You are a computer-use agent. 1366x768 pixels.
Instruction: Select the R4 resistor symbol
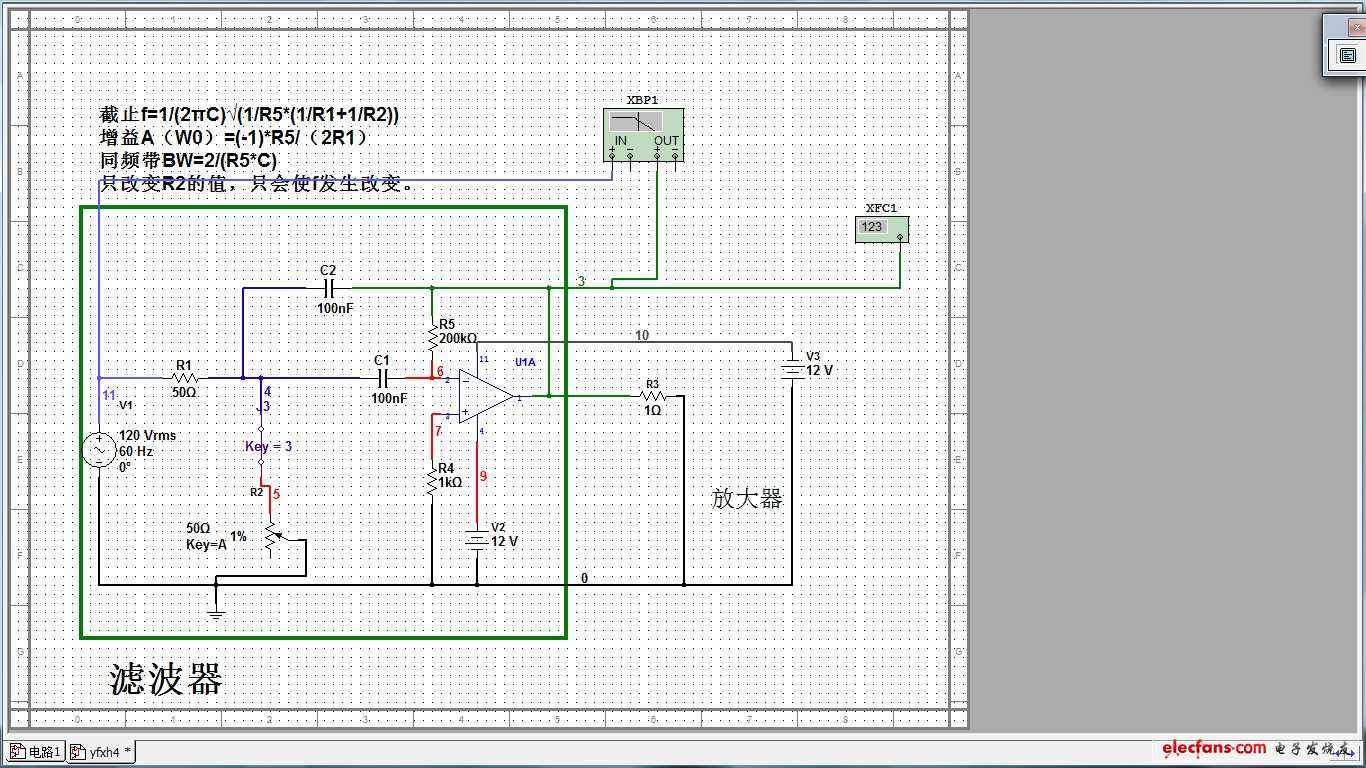point(432,482)
